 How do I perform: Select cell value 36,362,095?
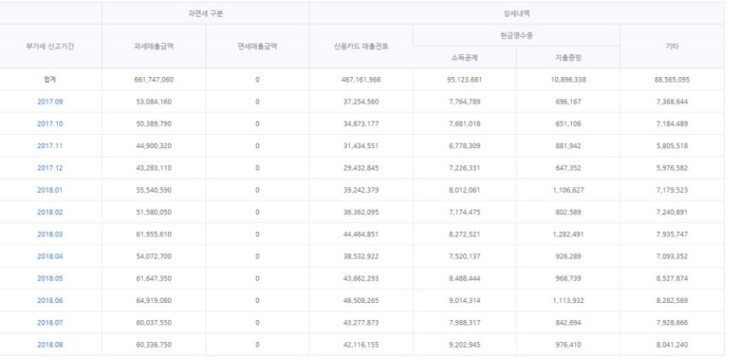point(361,212)
